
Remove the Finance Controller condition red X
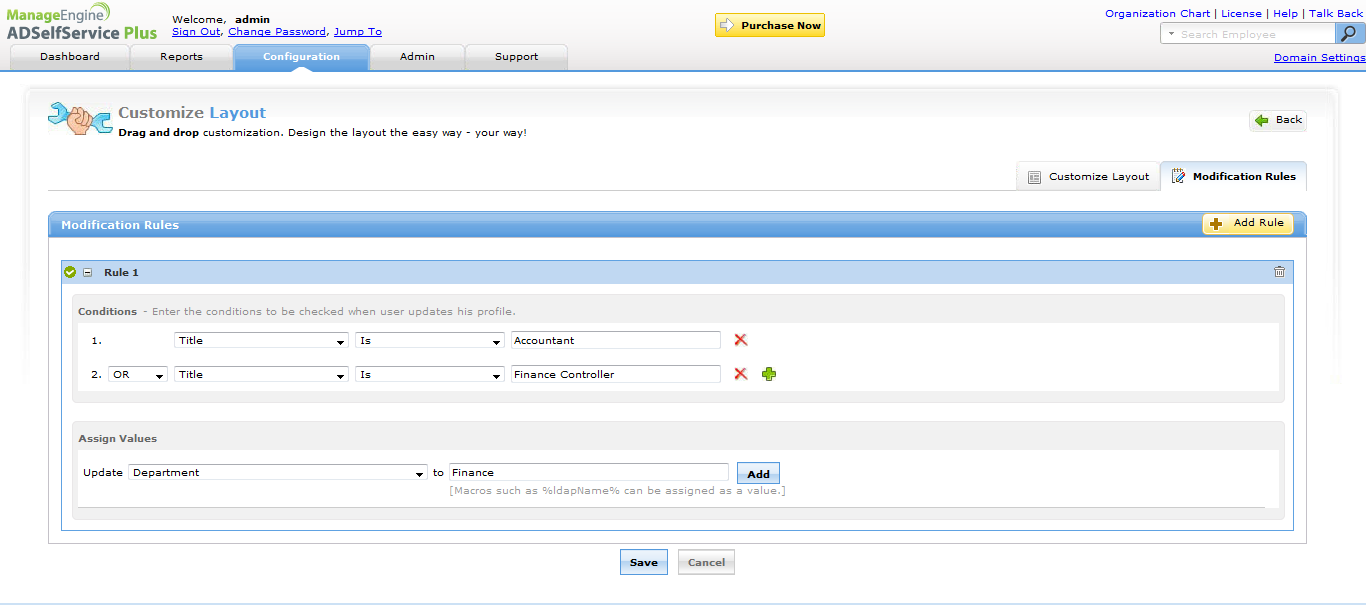(x=741, y=374)
